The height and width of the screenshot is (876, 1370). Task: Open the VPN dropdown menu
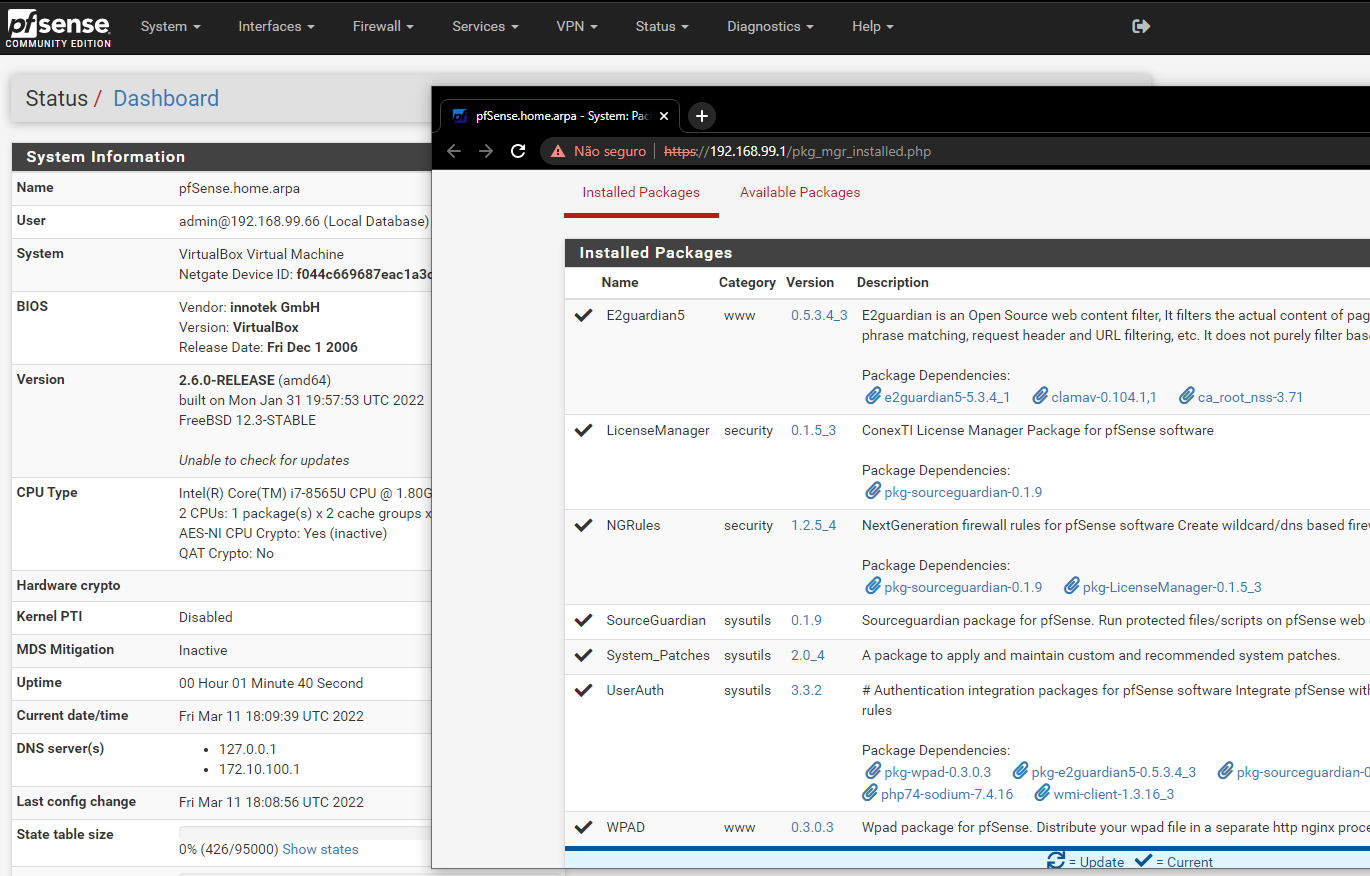577,26
